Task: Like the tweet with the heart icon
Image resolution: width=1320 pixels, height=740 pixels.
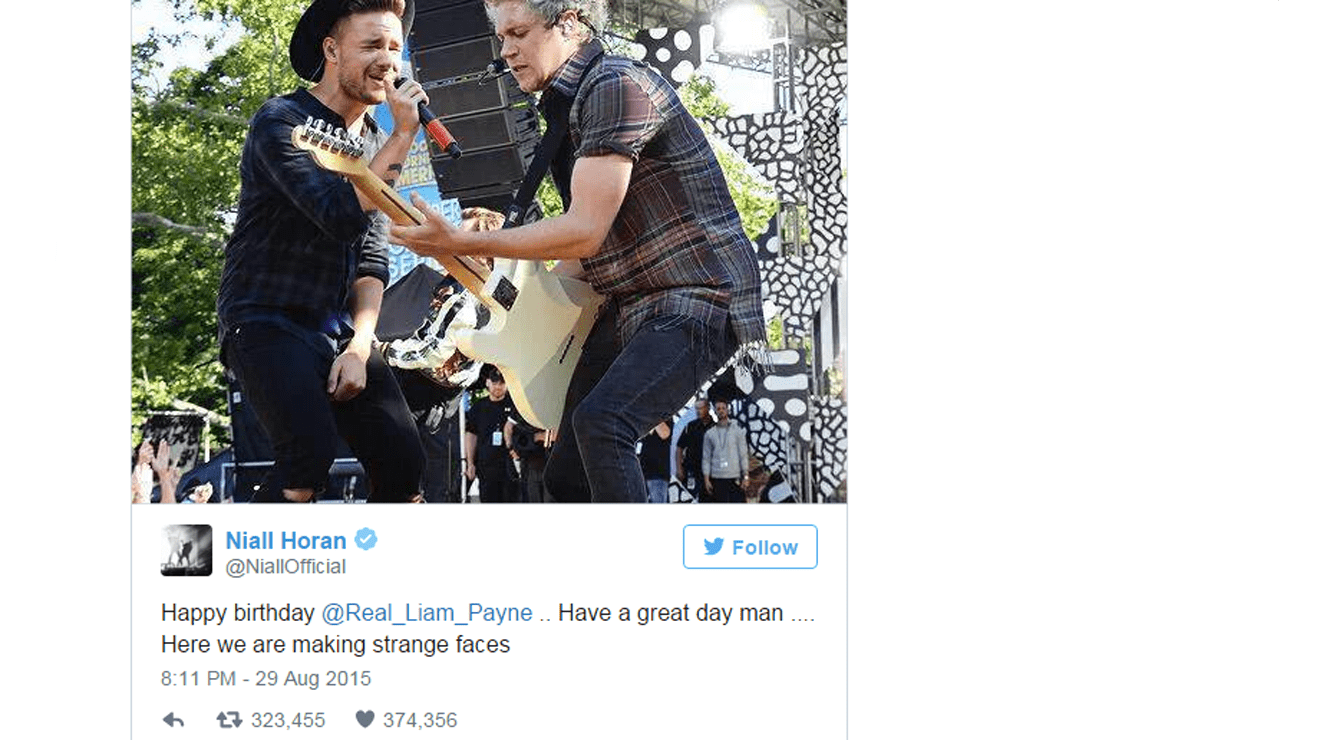Action: [x=365, y=720]
